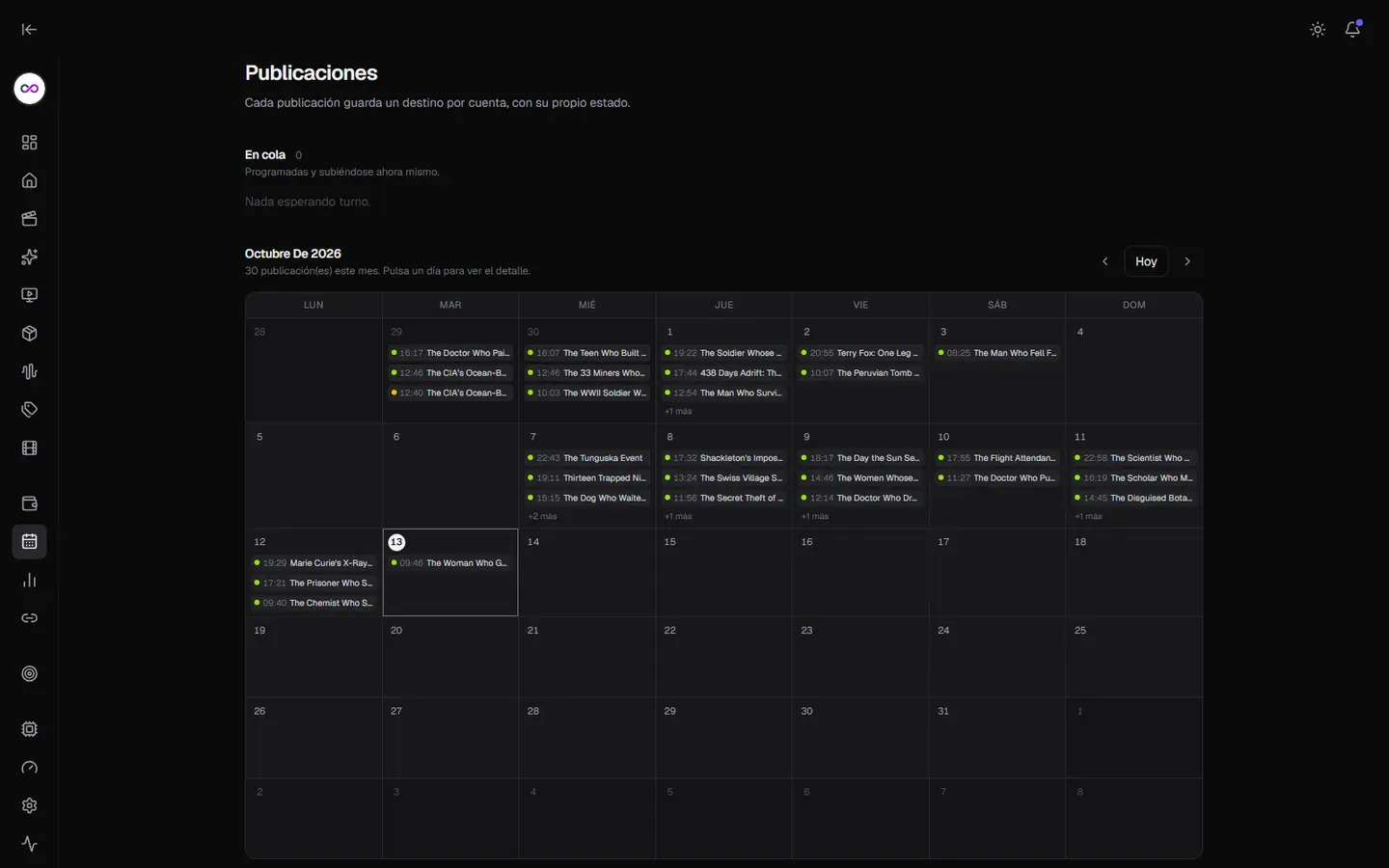Open the 22:43 The Tunguska Event publication
The height and width of the screenshot is (868, 1389).
click(586, 458)
